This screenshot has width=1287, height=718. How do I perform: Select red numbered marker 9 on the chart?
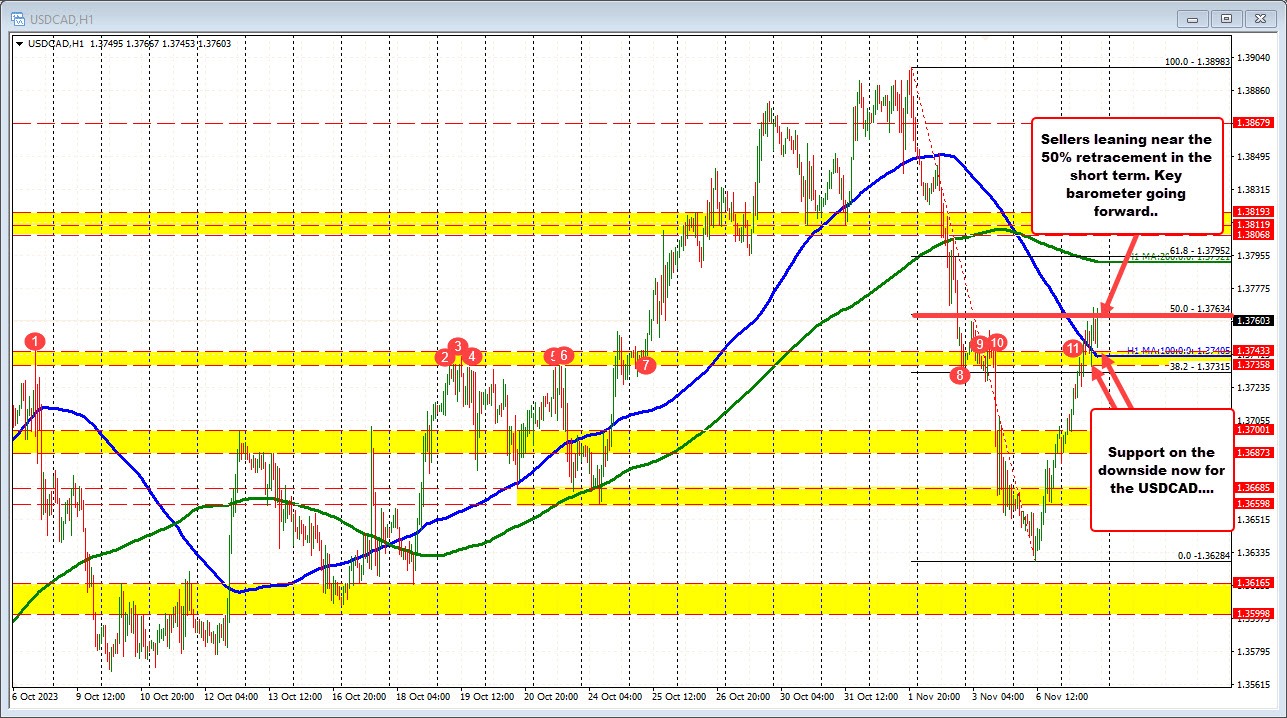(x=979, y=343)
